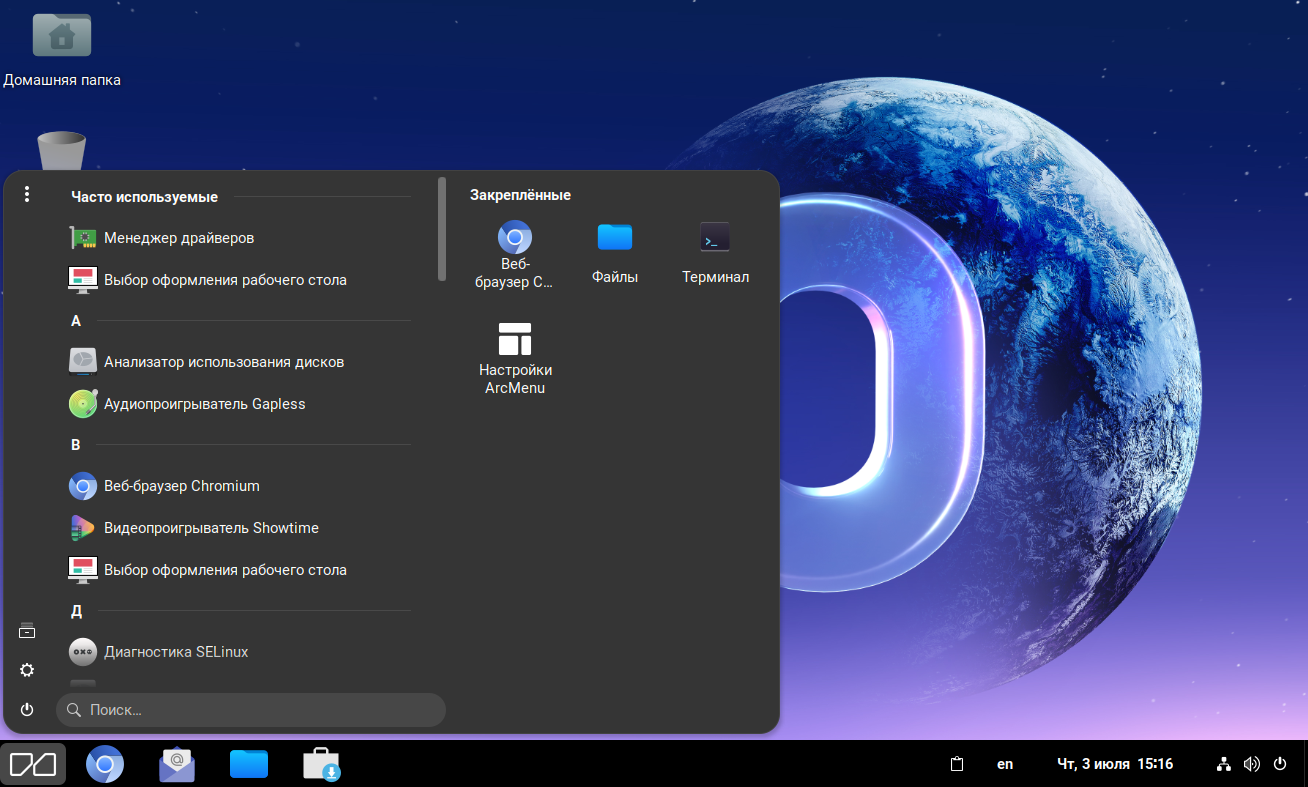Launch Видеопроигрыватель Showtime from the list

coord(211,528)
